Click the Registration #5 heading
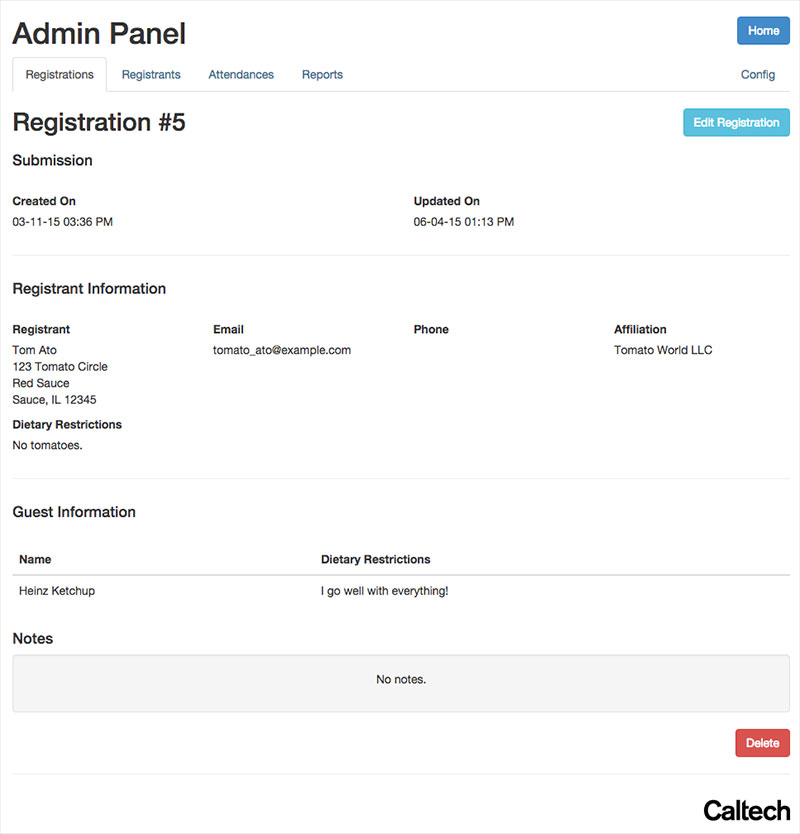 pos(99,122)
